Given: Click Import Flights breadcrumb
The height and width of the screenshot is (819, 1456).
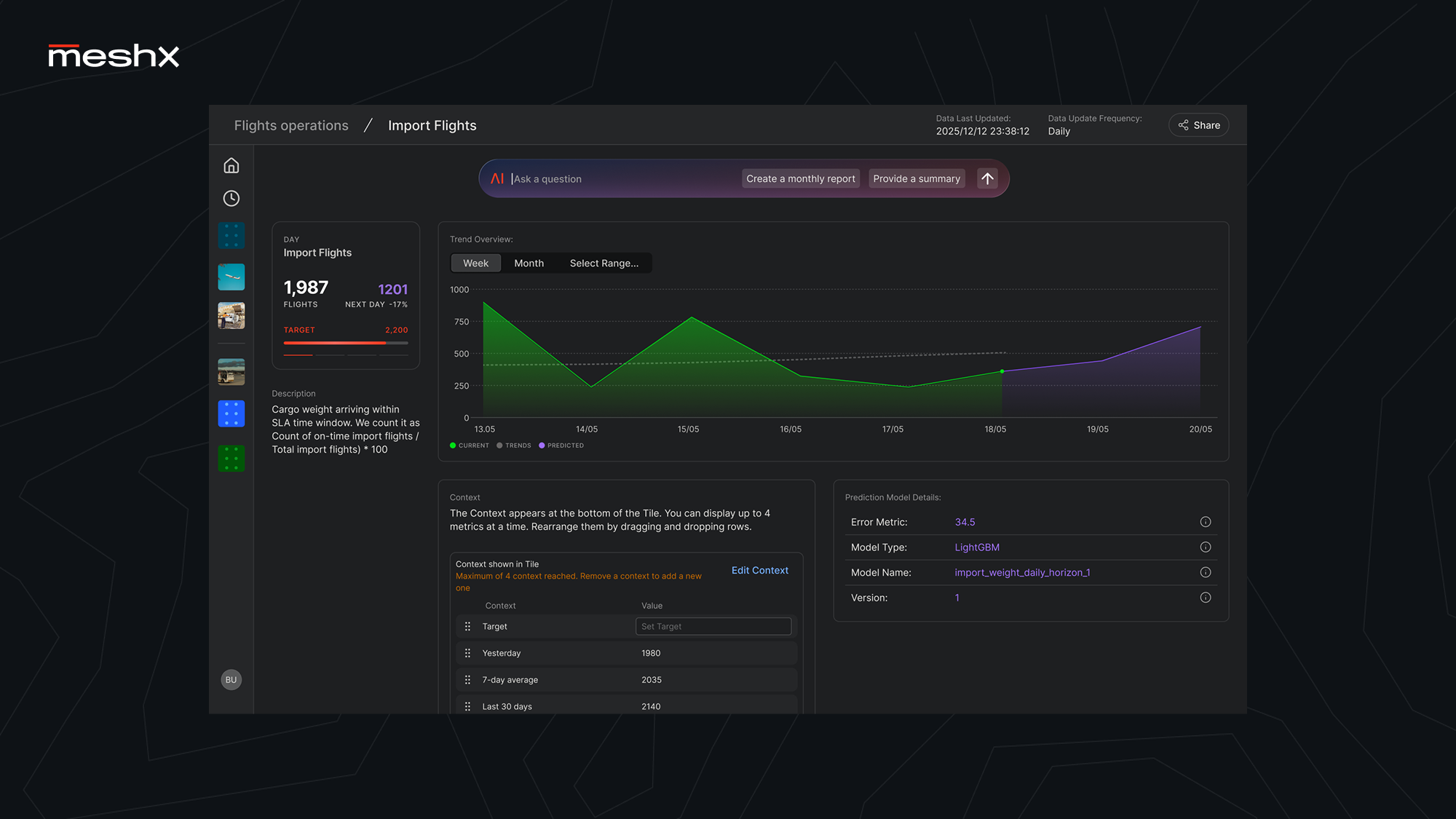Looking at the screenshot, I should tap(432, 125).
